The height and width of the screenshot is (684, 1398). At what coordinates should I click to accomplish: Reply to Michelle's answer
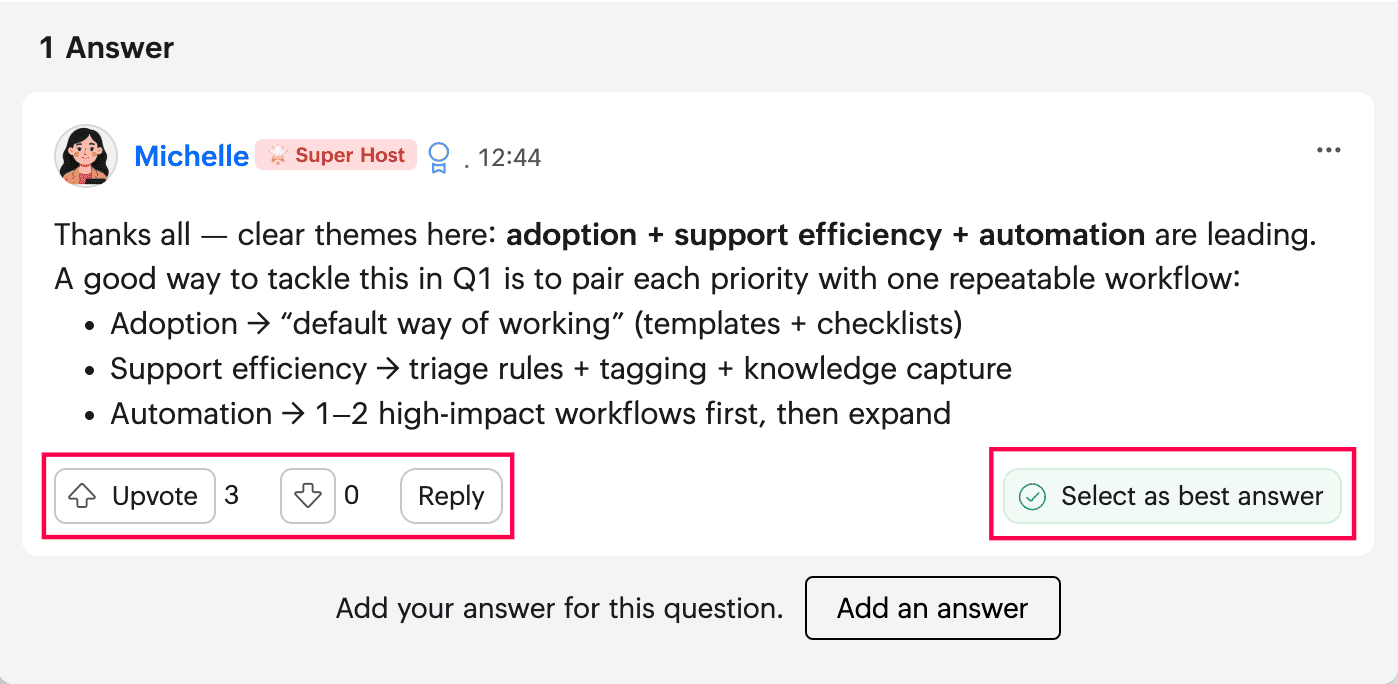tap(451, 496)
